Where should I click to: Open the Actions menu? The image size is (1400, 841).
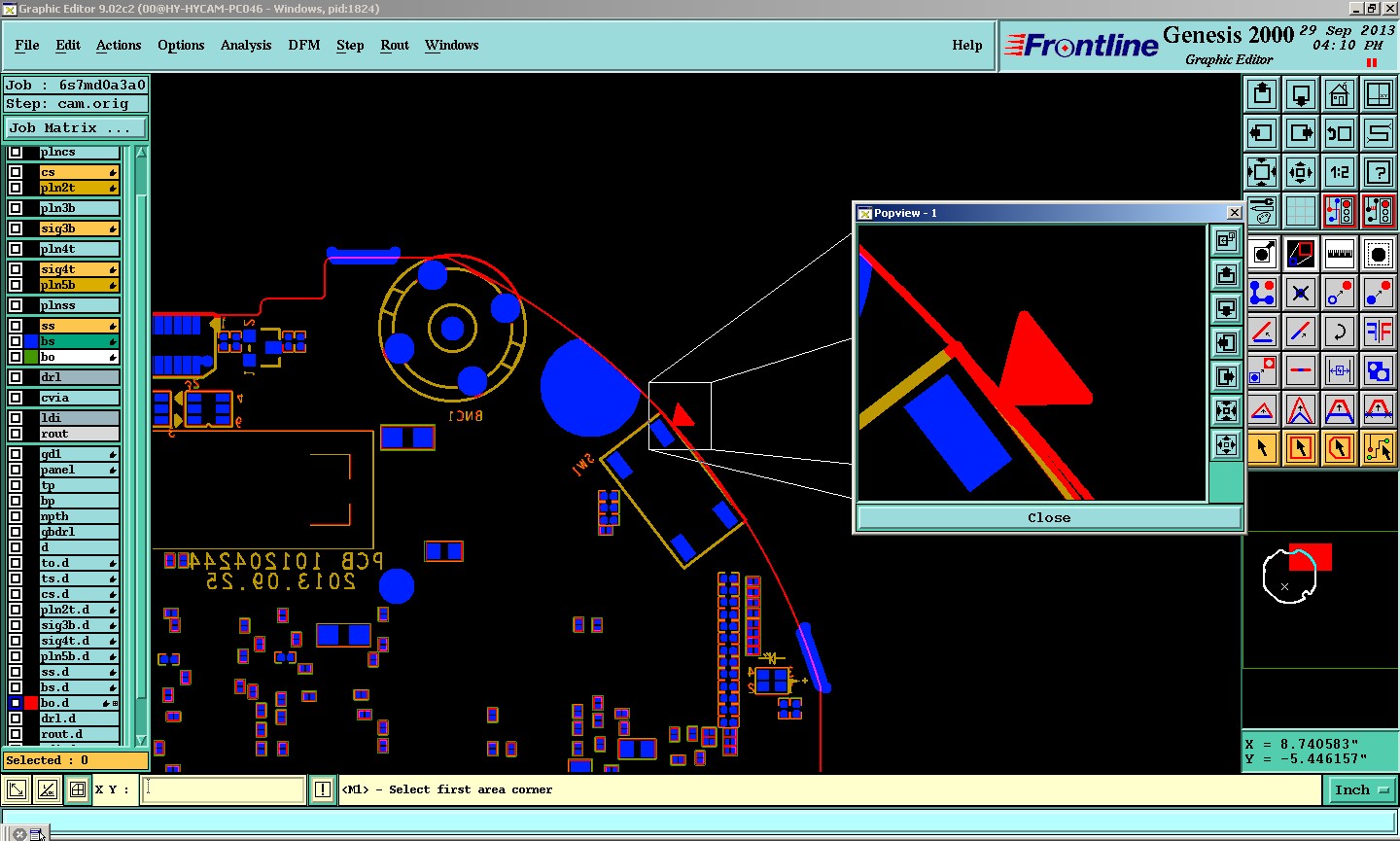pyautogui.click(x=119, y=45)
